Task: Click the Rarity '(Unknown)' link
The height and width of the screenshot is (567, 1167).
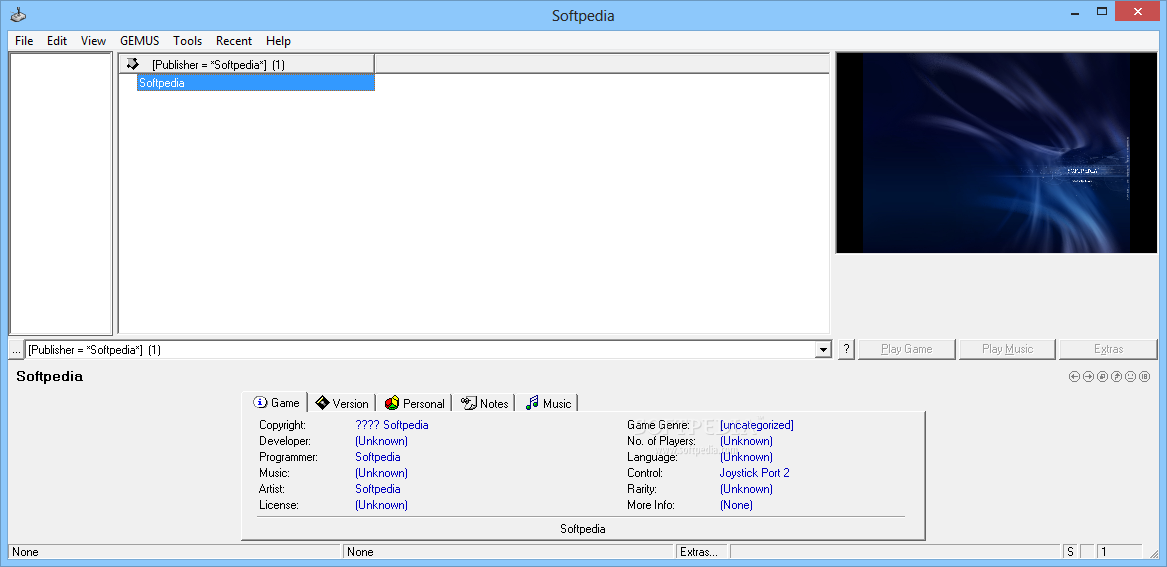Action: (746, 489)
